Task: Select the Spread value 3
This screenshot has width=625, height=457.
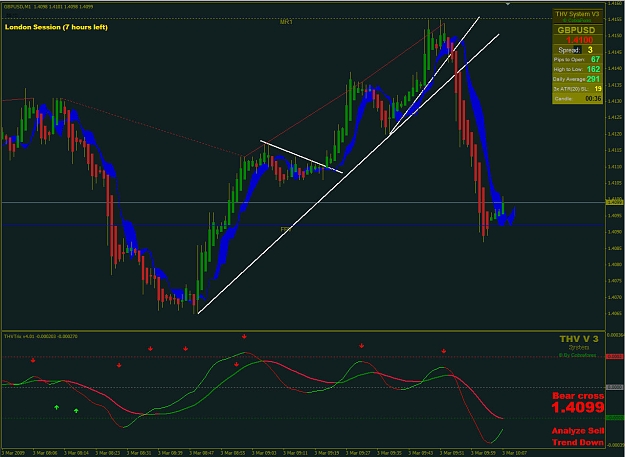Action: coord(590,50)
